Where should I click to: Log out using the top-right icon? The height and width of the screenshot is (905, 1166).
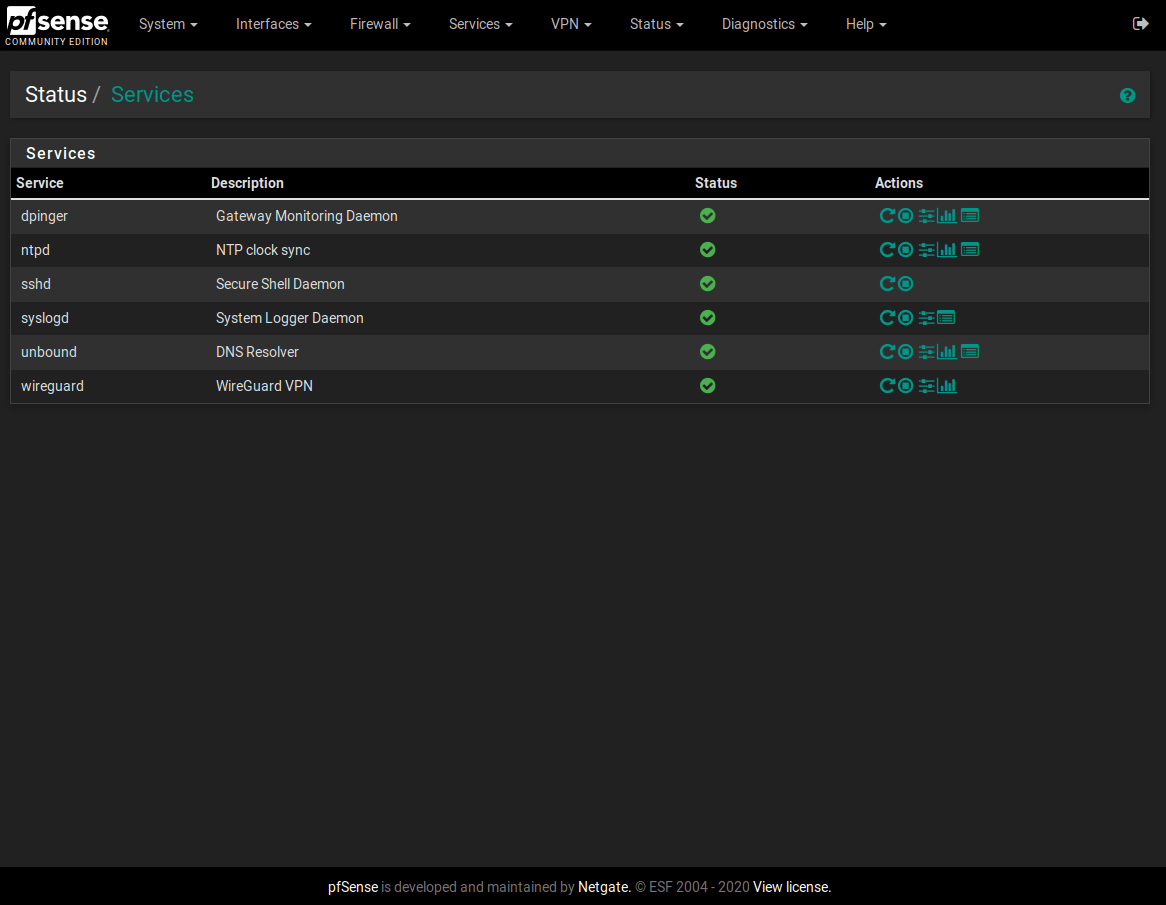tap(1140, 24)
